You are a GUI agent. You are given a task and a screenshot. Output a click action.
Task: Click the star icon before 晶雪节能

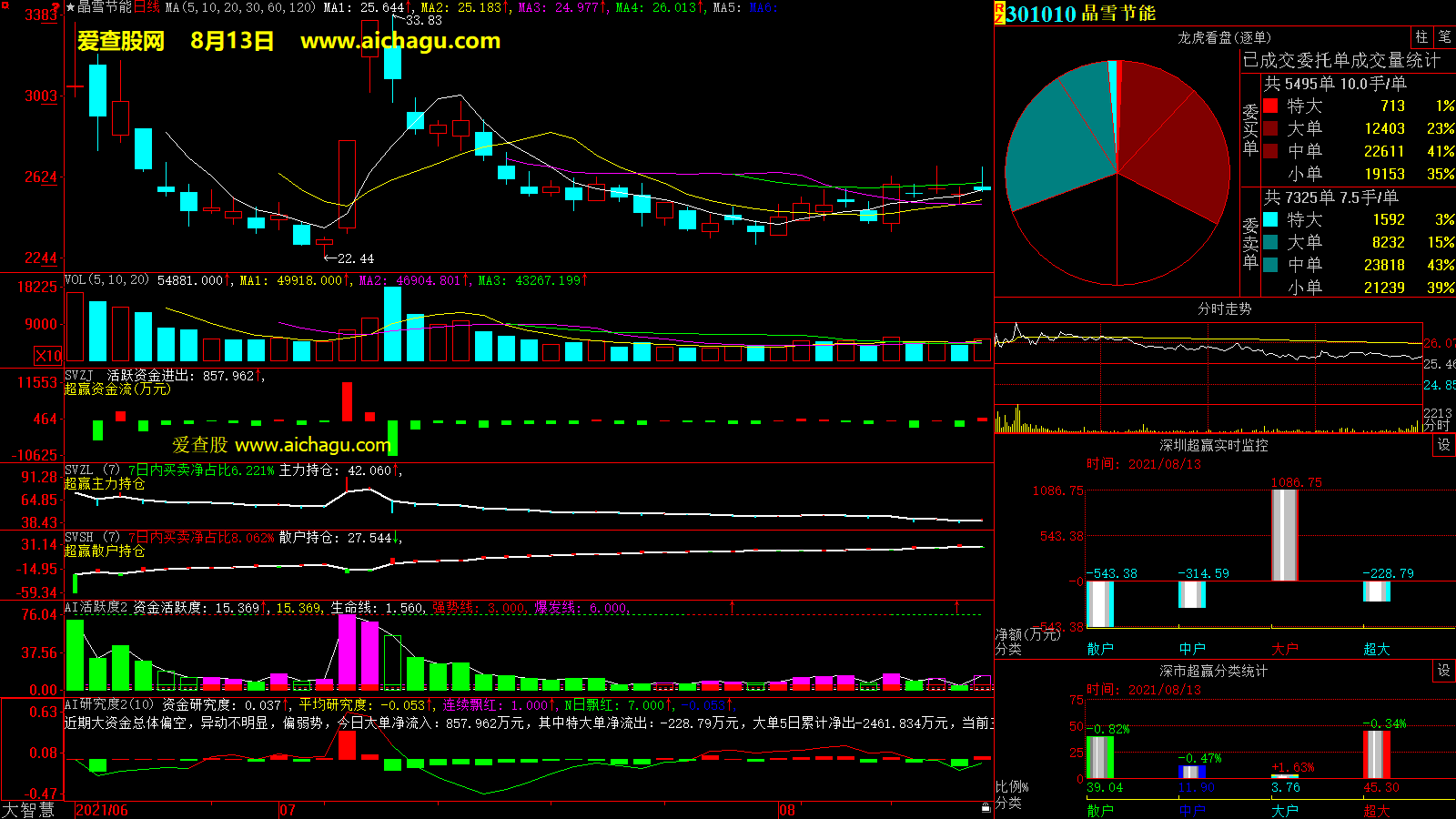[x=70, y=7]
